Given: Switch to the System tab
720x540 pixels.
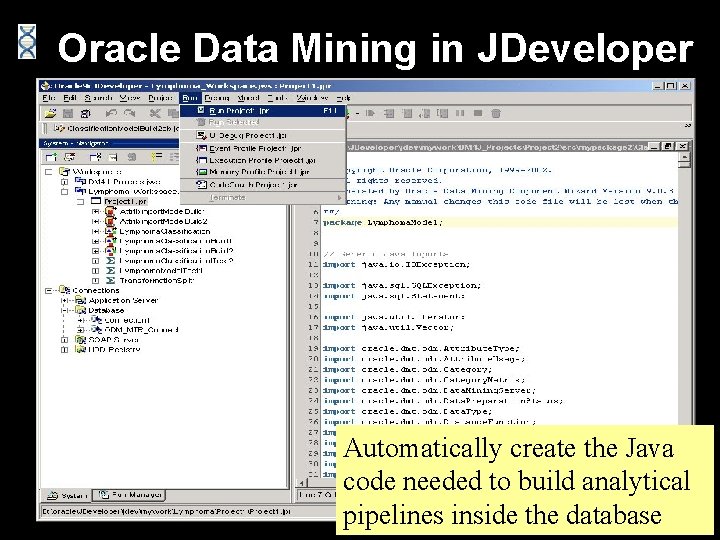Looking at the screenshot, I should pyautogui.click(x=67, y=495).
